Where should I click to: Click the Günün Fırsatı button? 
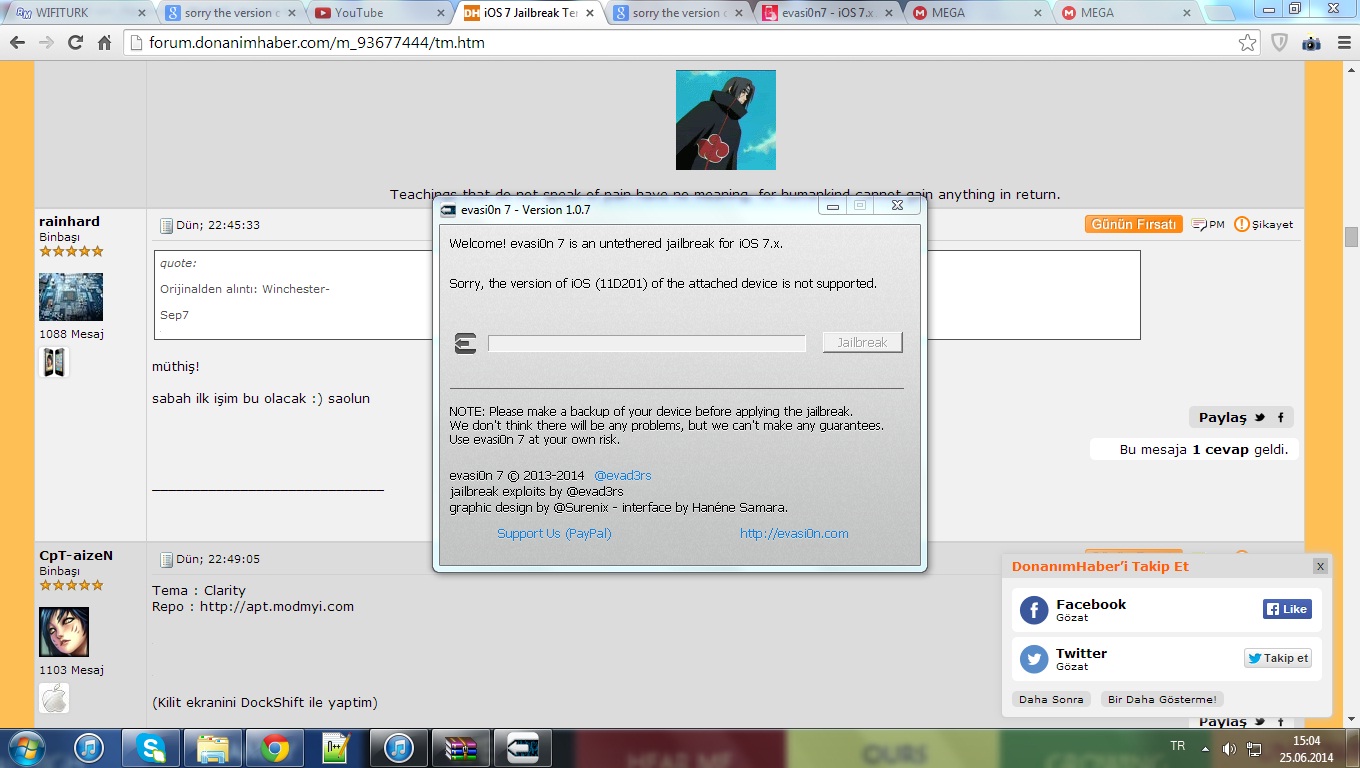click(x=1133, y=224)
